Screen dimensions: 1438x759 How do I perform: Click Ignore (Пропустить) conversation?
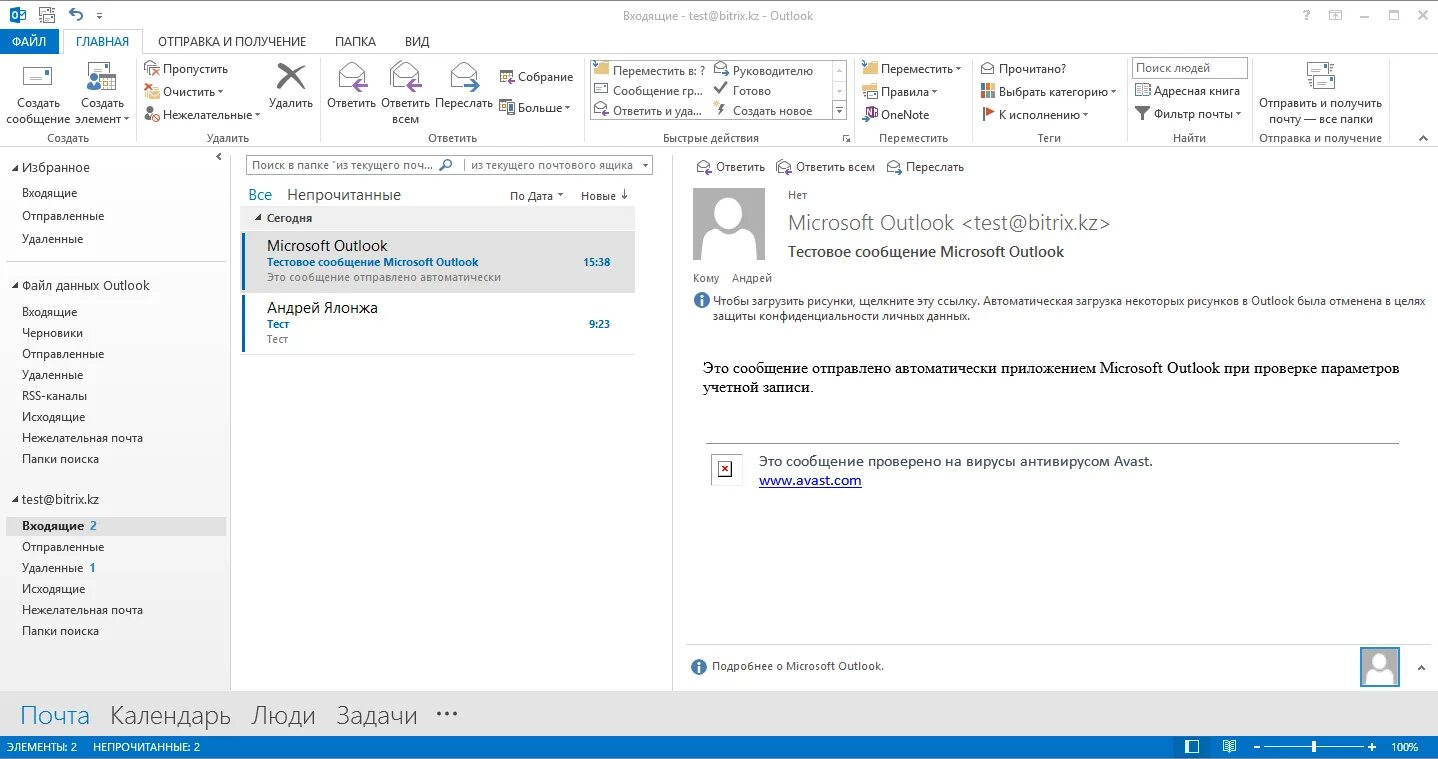point(186,69)
